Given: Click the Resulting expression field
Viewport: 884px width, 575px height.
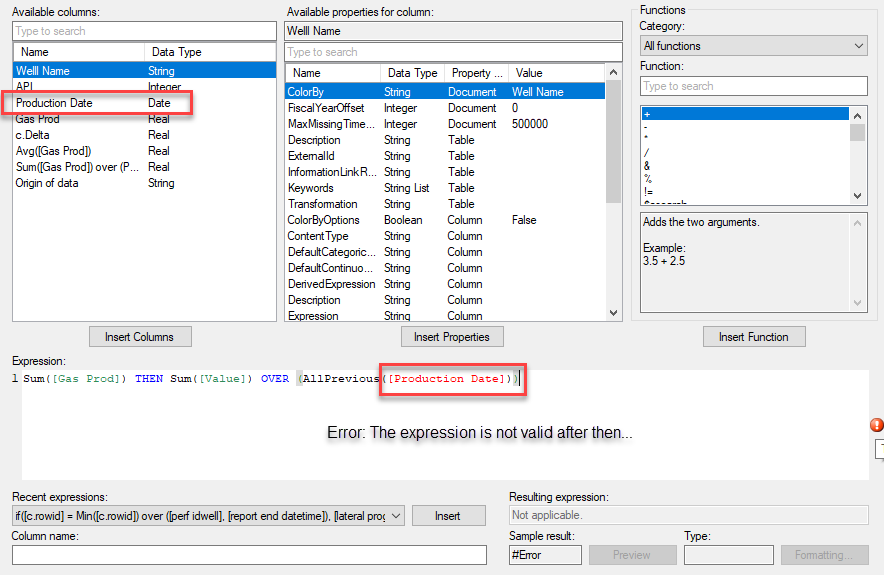Looking at the screenshot, I should (x=688, y=515).
